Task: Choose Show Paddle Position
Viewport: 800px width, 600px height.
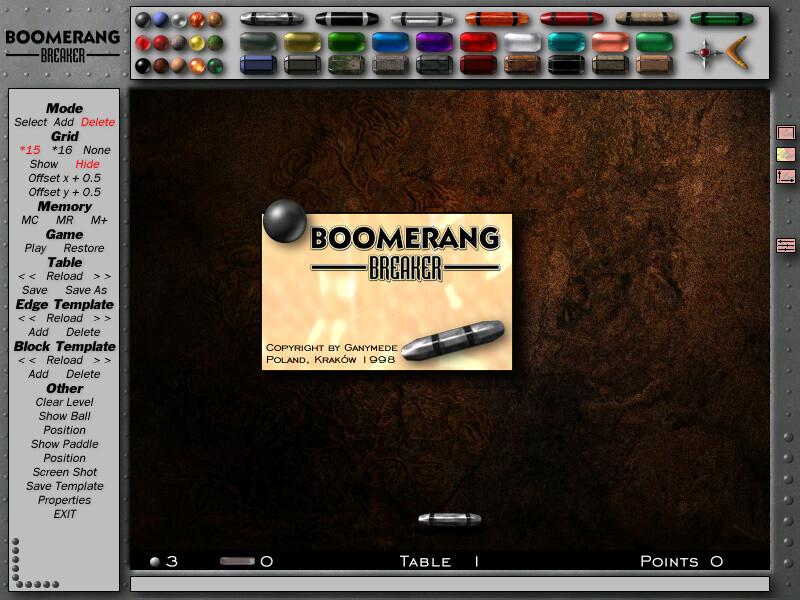Action: 64,451
